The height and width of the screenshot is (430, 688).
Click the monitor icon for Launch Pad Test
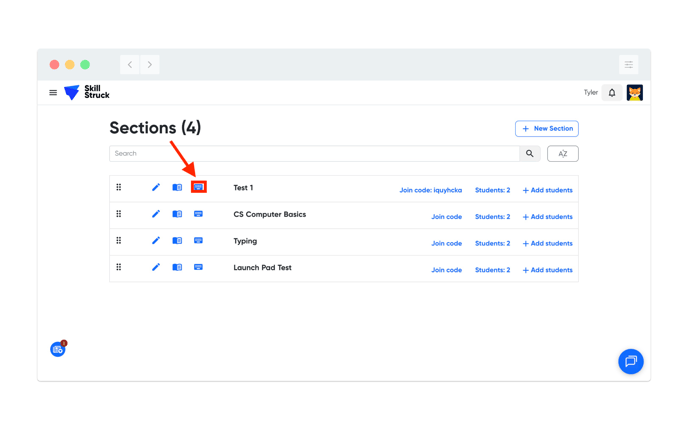(x=198, y=268)
